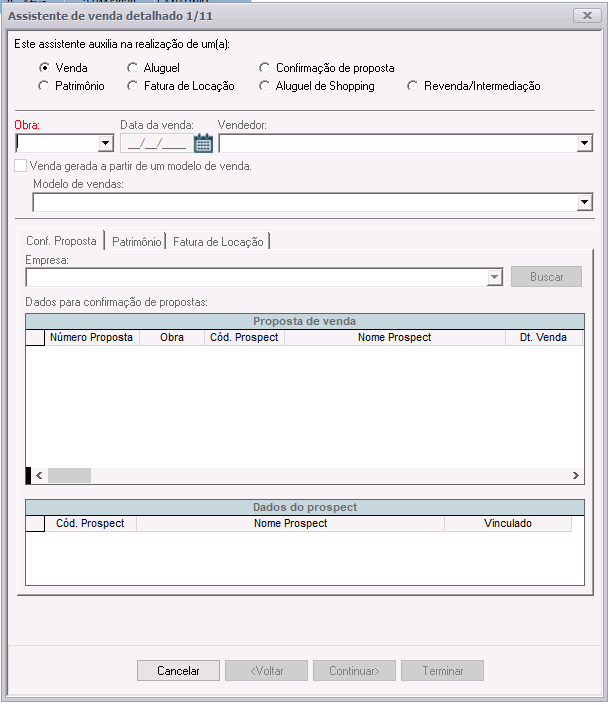Select the Patrimônio radio option
Image resolution: width=608 pixels, height=705 pixels.
(44, 86)
